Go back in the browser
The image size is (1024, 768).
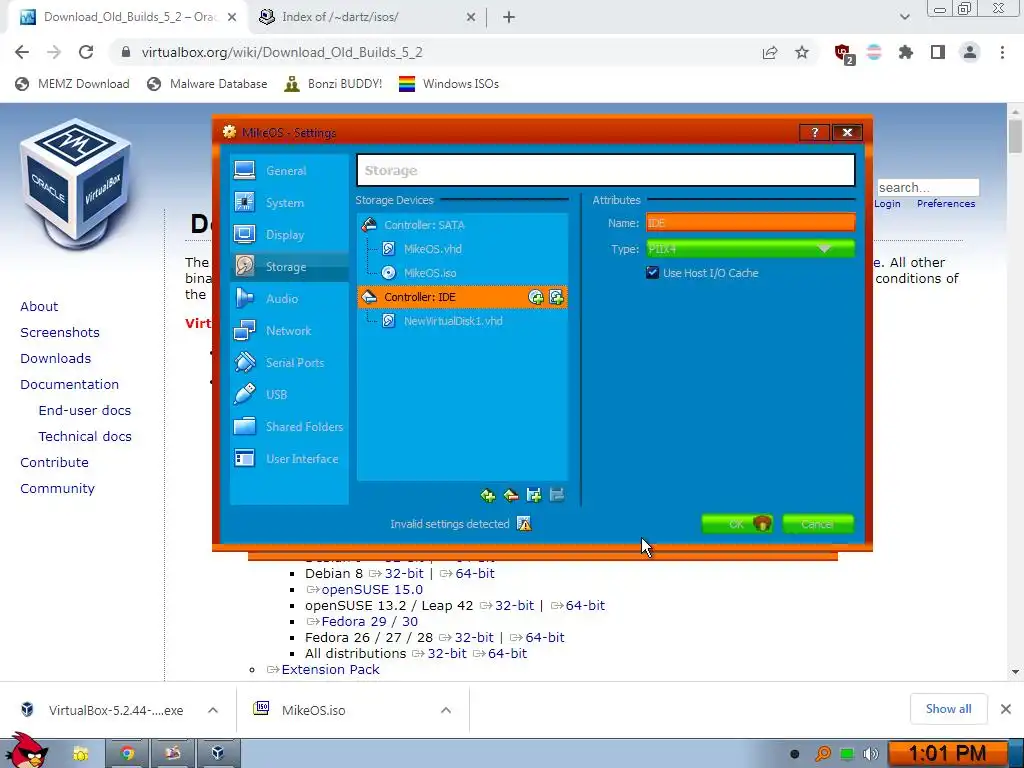pyautogui.click(x=22, y=52)
